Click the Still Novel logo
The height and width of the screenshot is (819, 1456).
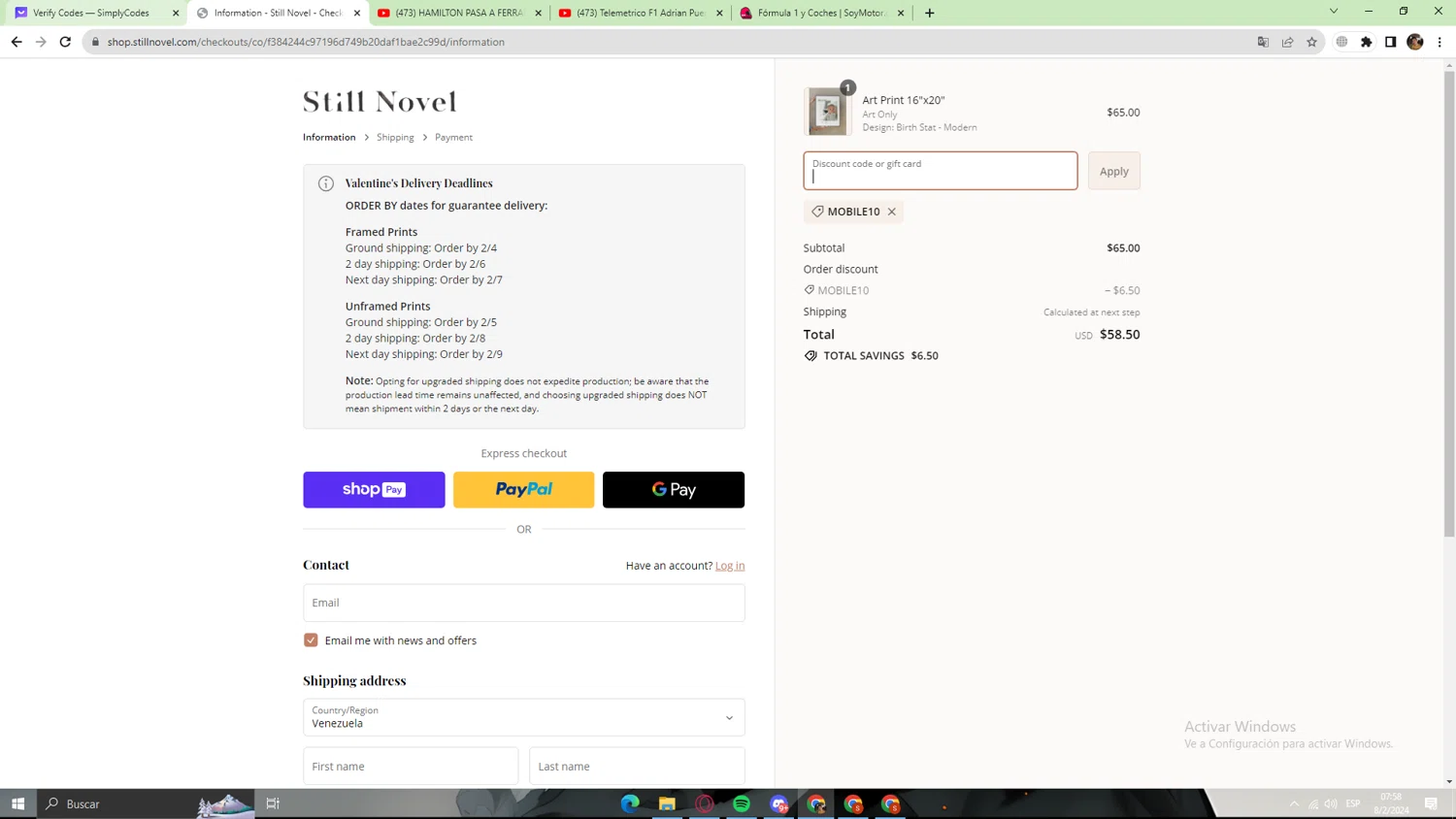(380, 101)
